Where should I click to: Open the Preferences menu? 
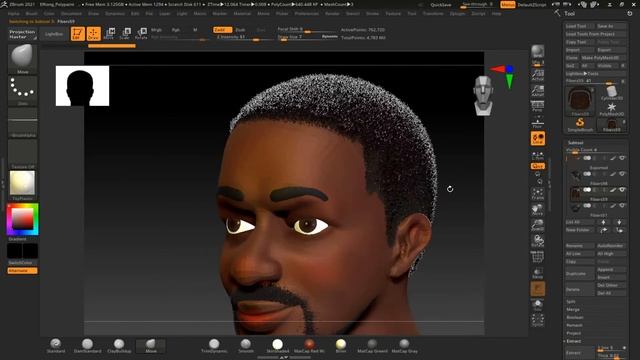[307, 13]
